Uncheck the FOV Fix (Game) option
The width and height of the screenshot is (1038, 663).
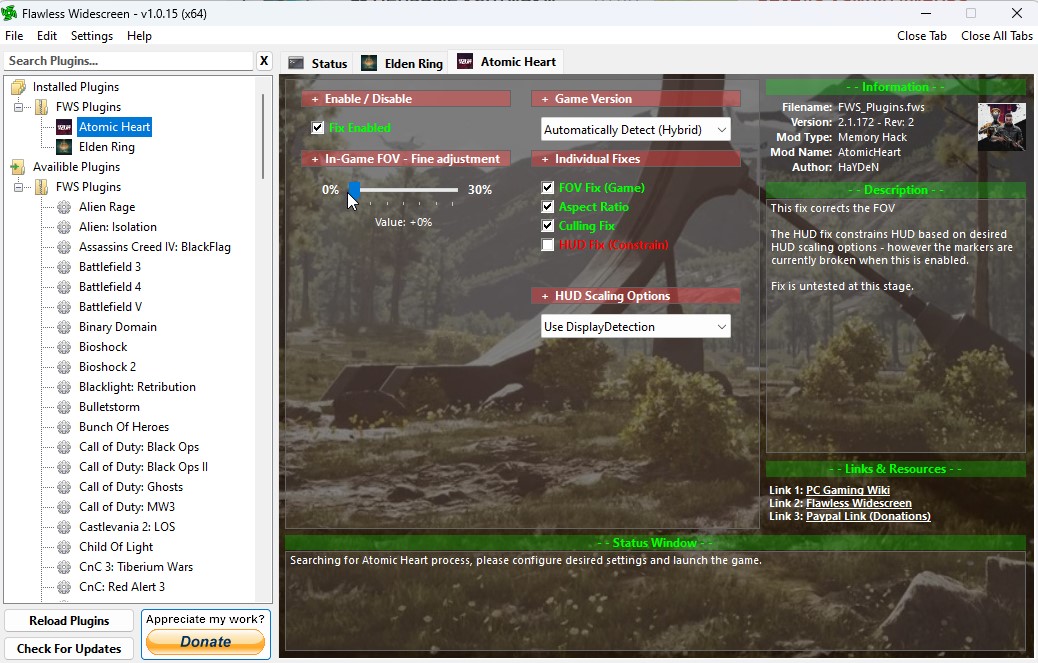point(548,188)
